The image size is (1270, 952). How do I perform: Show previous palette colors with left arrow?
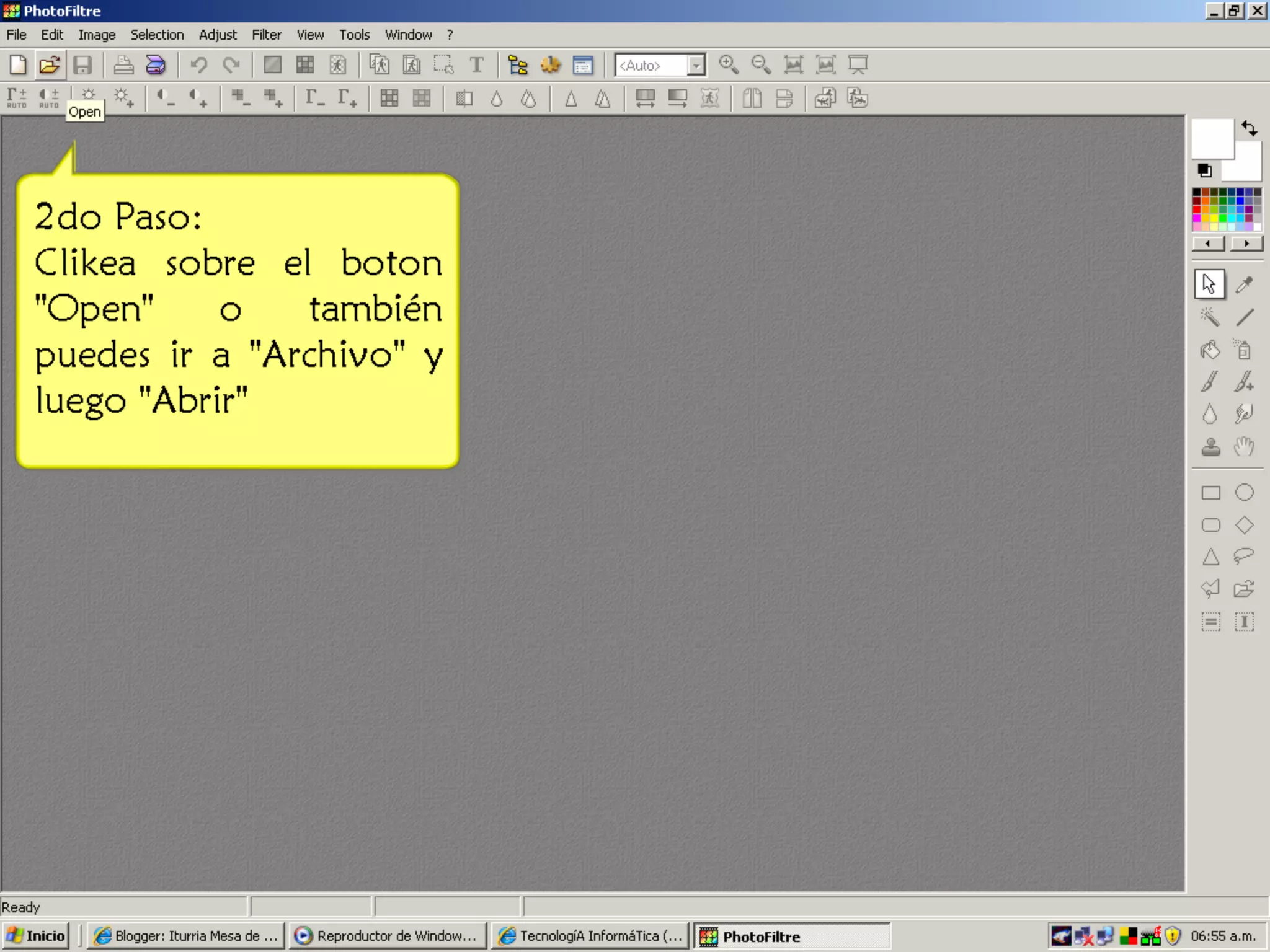1208,244
